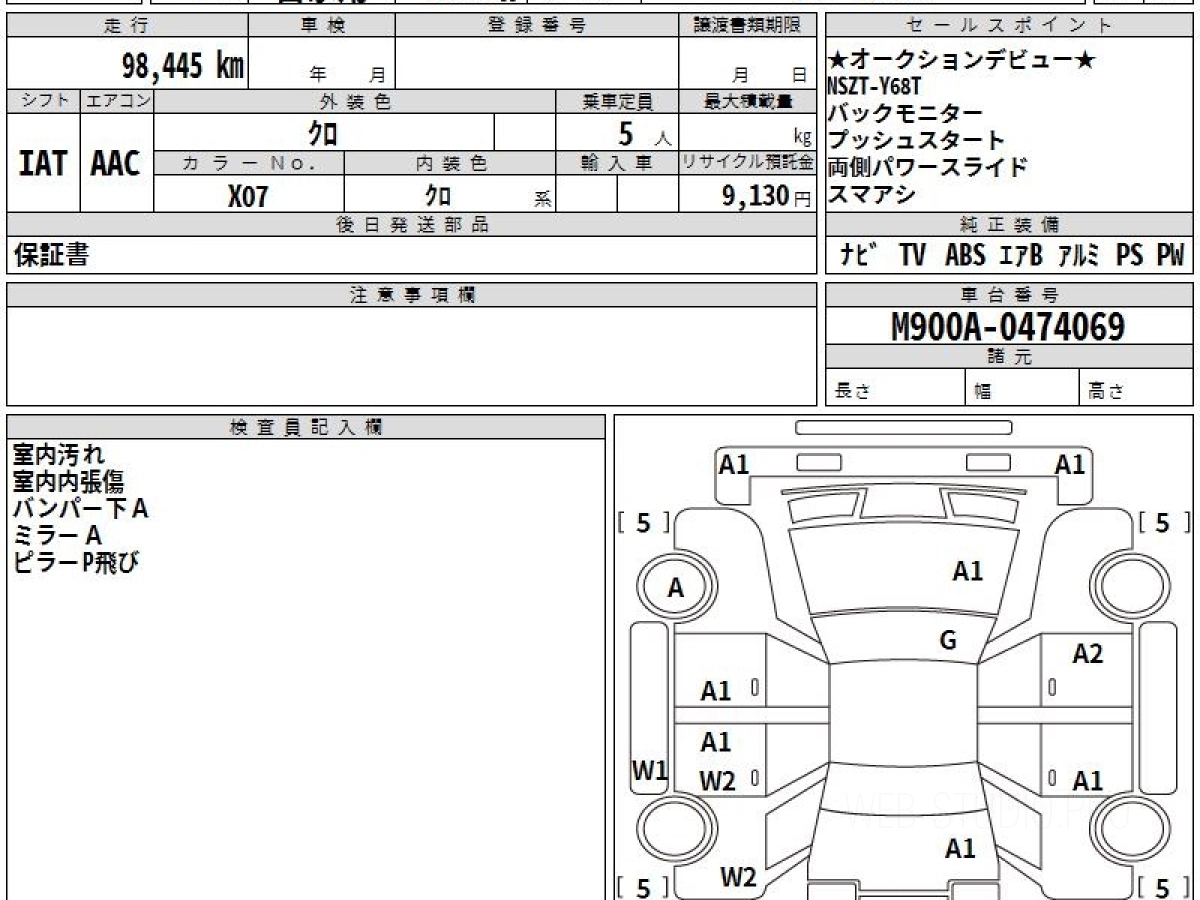Select the 保証書 entry
The width and height of the screenshot is (1200, 900).
(x=51, y=255)
